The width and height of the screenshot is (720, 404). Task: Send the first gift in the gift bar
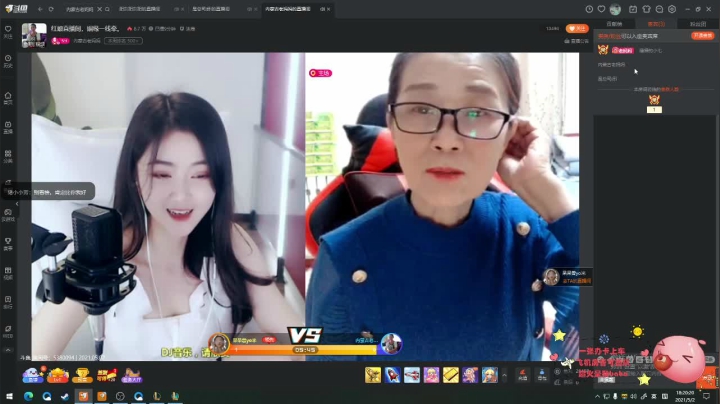click(373, 375)
